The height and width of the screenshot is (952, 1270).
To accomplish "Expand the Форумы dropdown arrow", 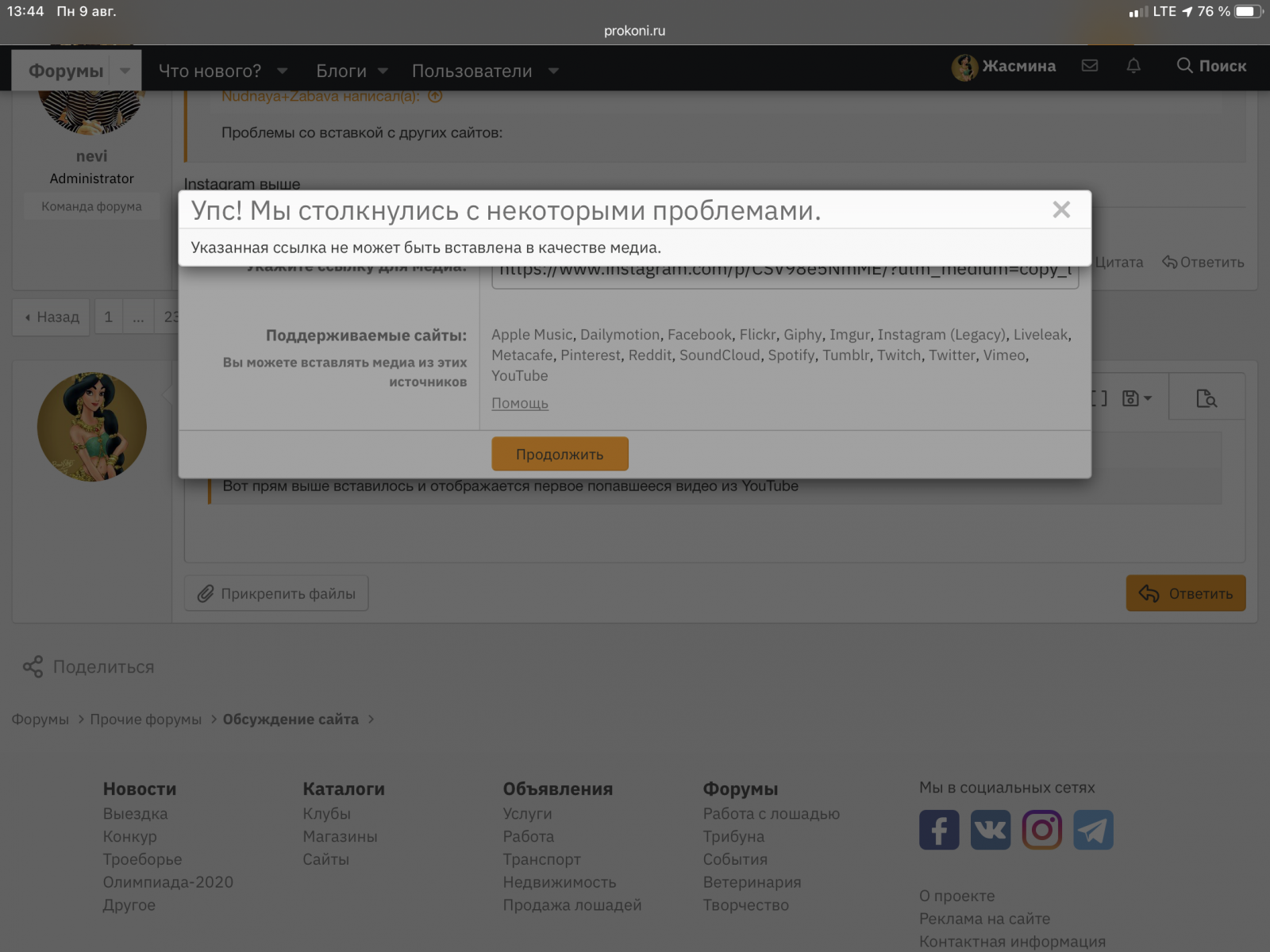I will [x=125, y=71].
